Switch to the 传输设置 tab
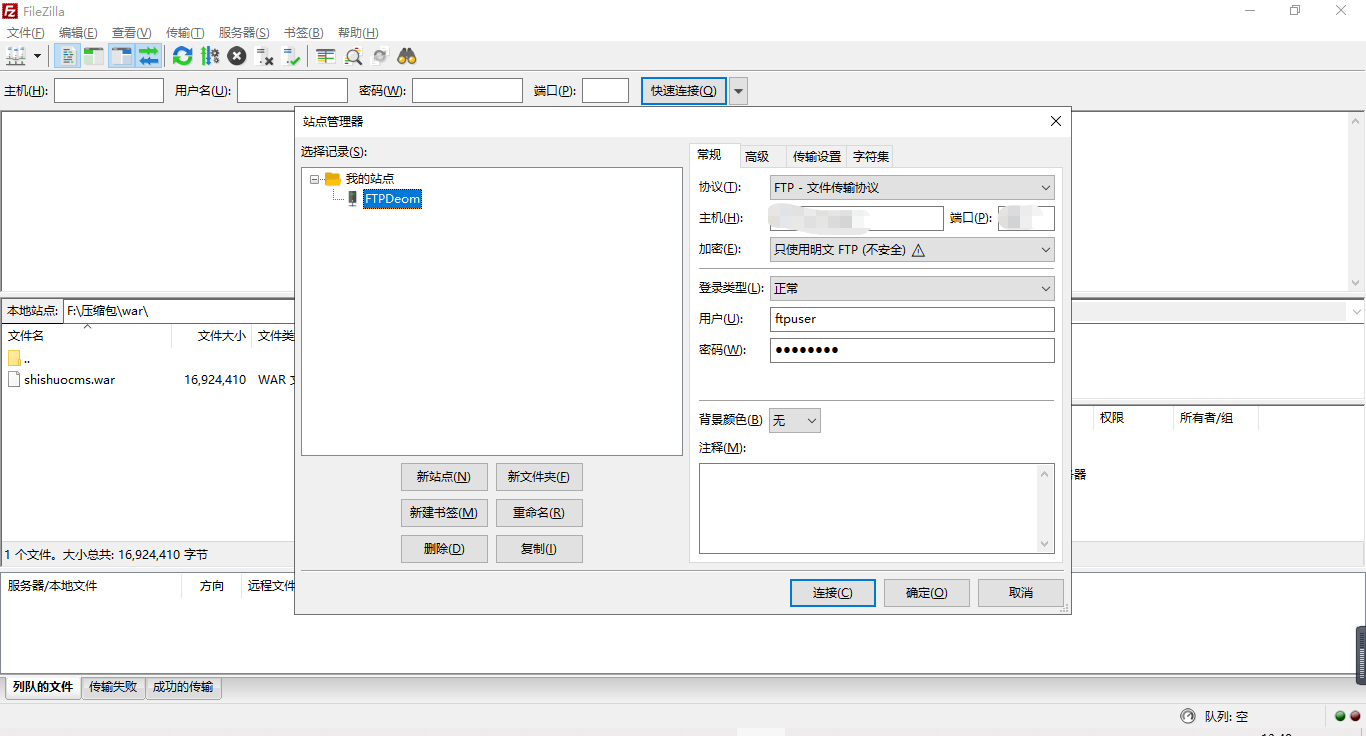The image size is (1366, 736). (817, 156)
